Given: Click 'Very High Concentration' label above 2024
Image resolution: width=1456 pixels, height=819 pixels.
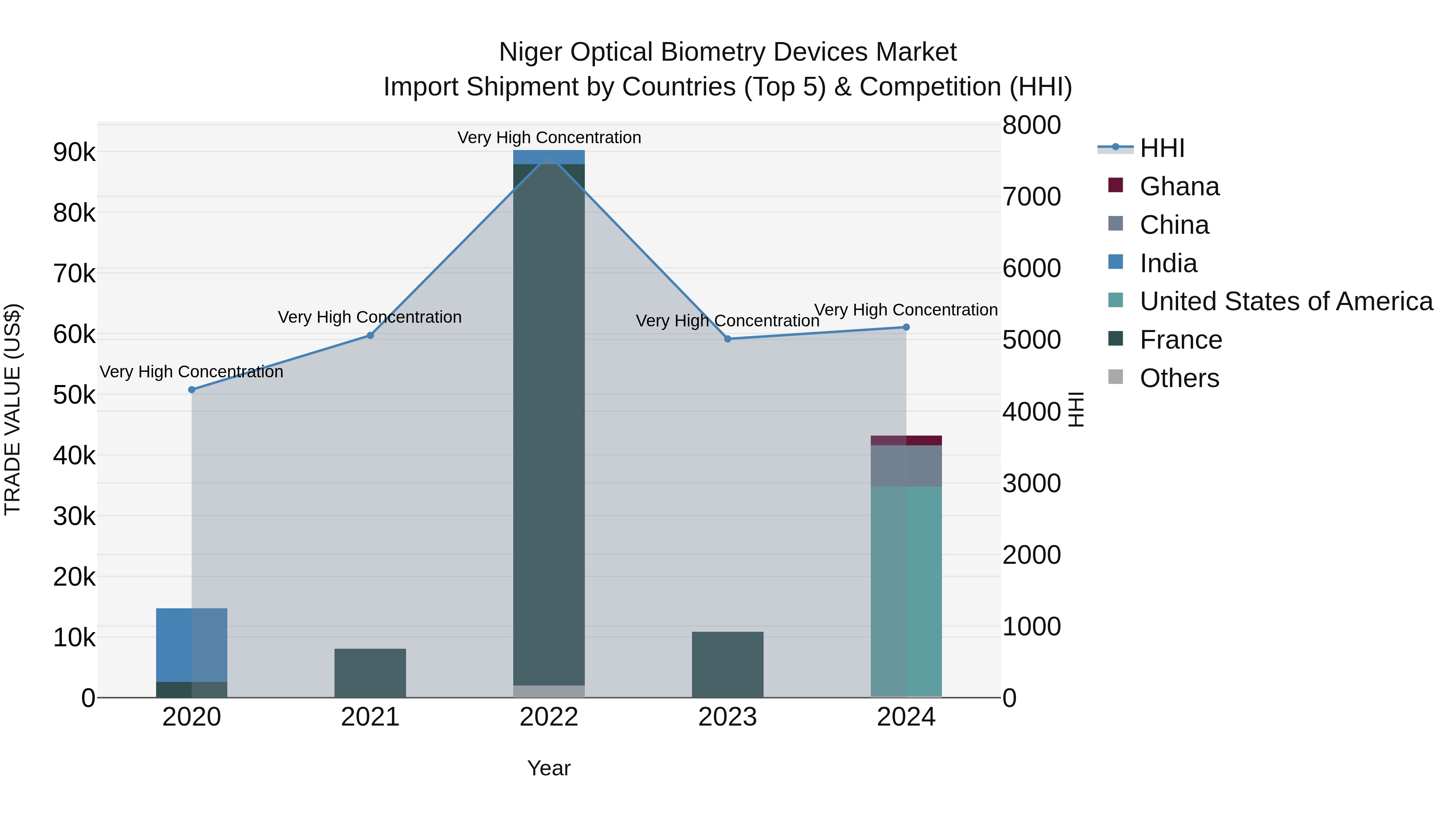Looking at the screenshot, I should [x=906, y=310].
